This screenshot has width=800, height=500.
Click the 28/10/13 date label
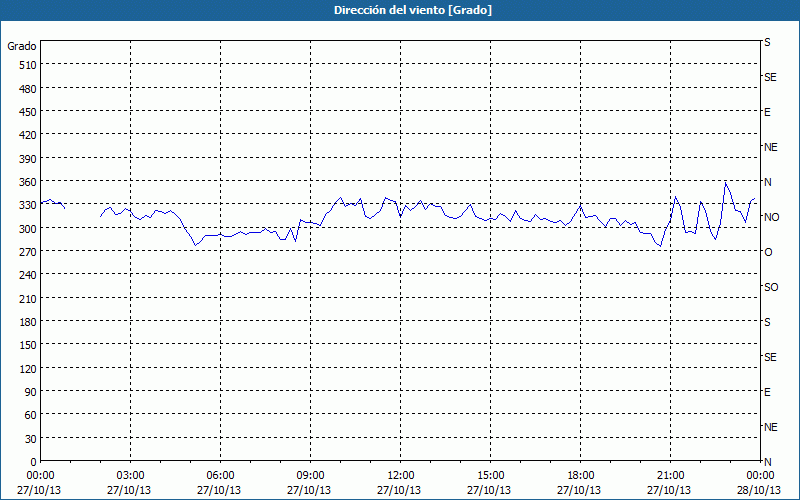760,490
